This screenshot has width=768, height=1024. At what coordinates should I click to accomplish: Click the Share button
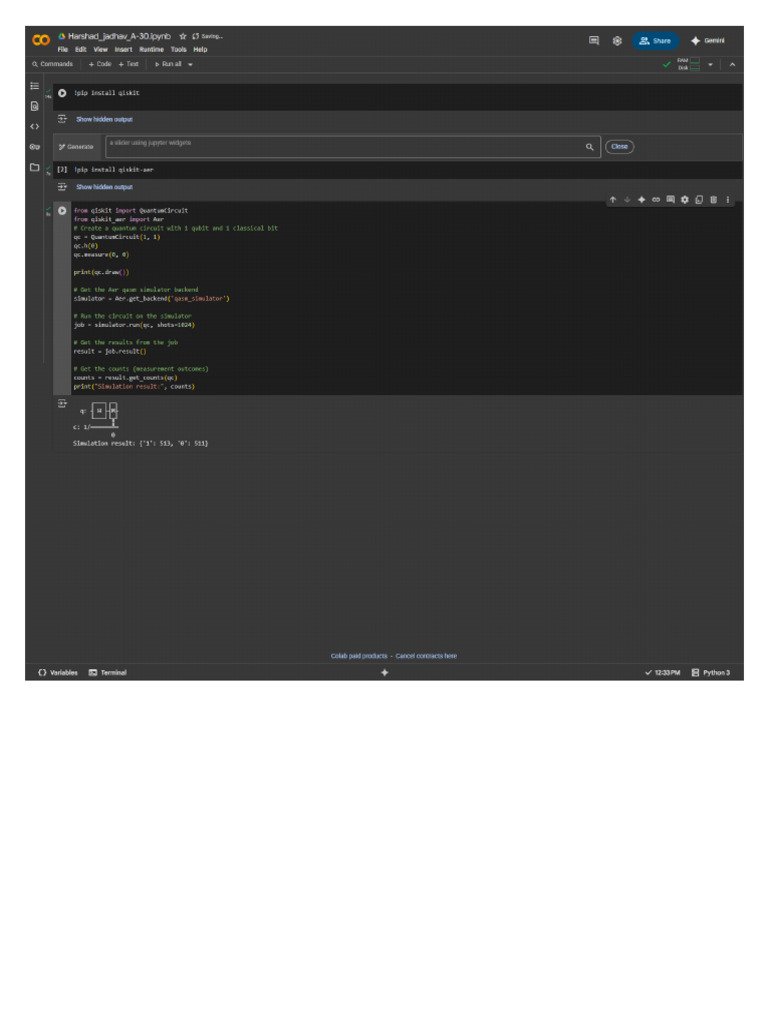pos(655,41)
